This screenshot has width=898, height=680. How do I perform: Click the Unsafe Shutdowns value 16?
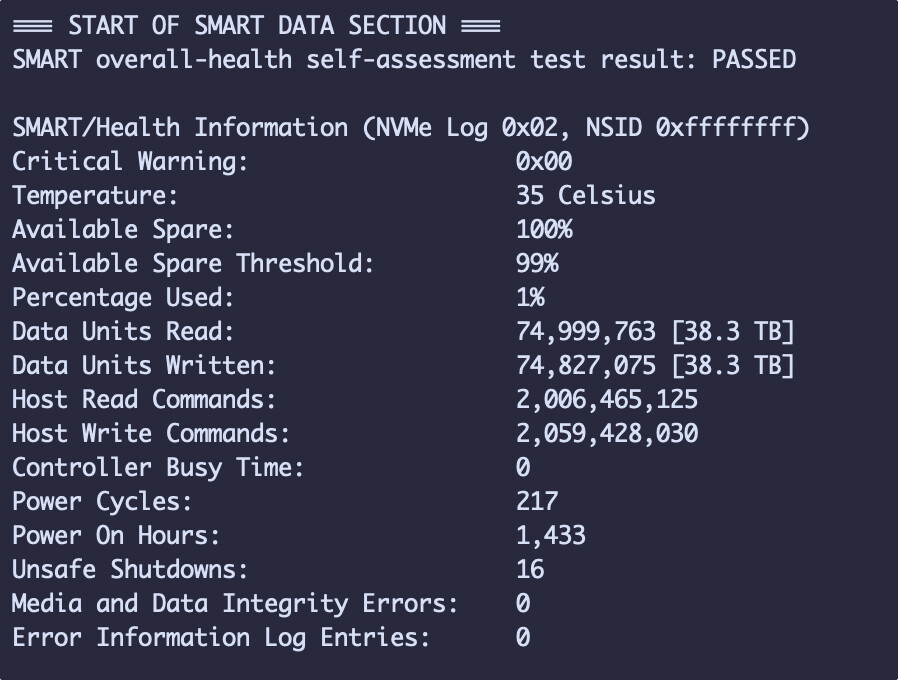[x=530, y=569]
